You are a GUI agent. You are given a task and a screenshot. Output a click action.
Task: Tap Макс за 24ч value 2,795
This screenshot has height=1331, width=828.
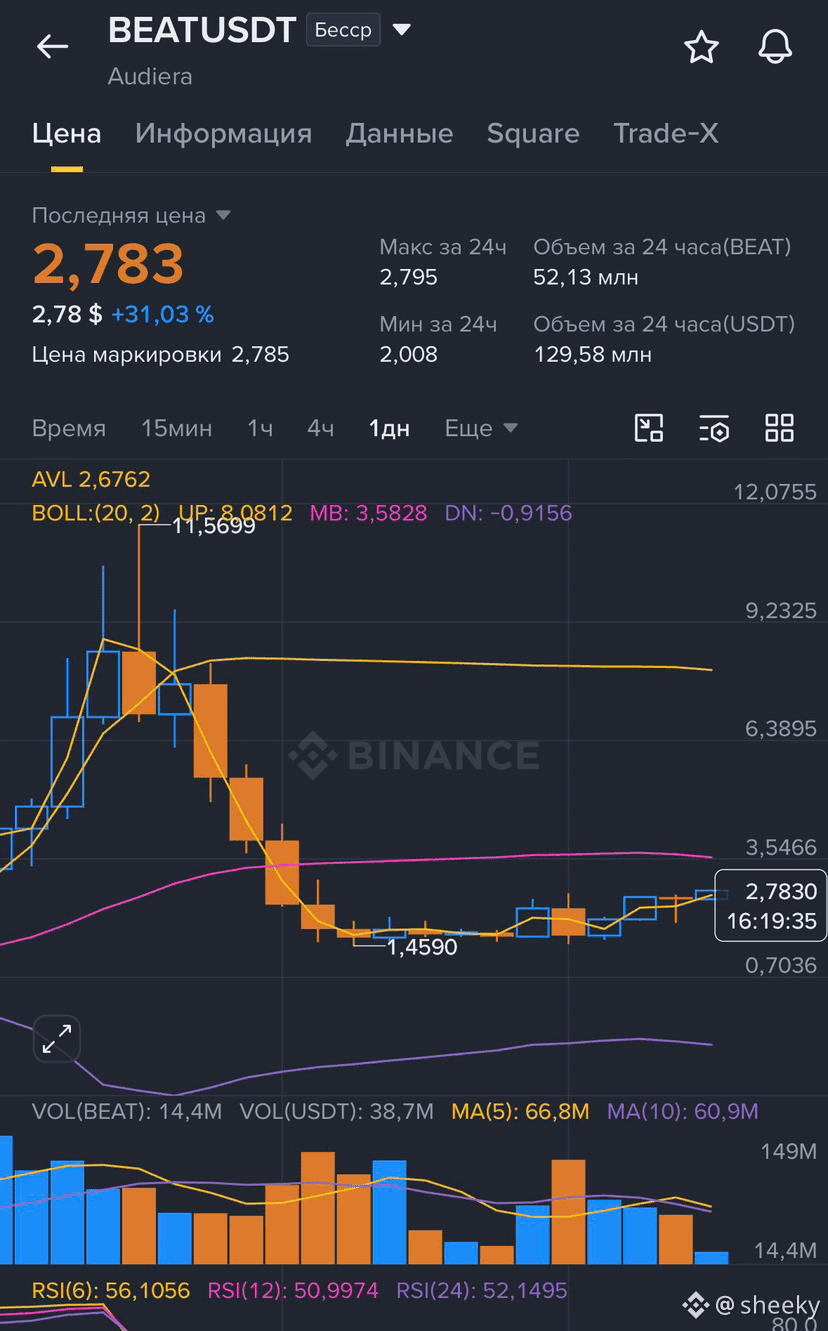click(408, 277)
